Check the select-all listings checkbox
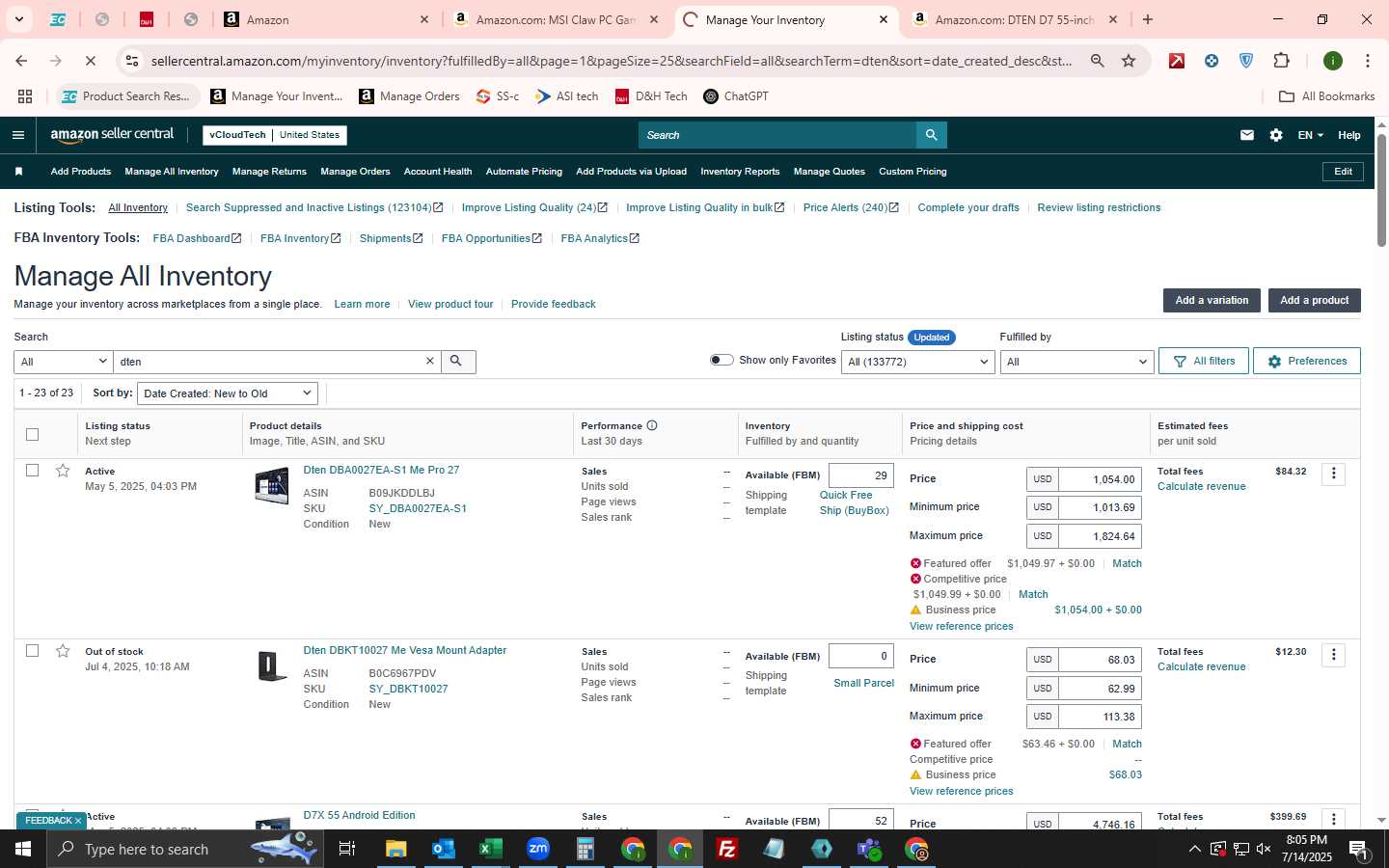The height and width of the screenshot is (868, 1389). (32, 434)
